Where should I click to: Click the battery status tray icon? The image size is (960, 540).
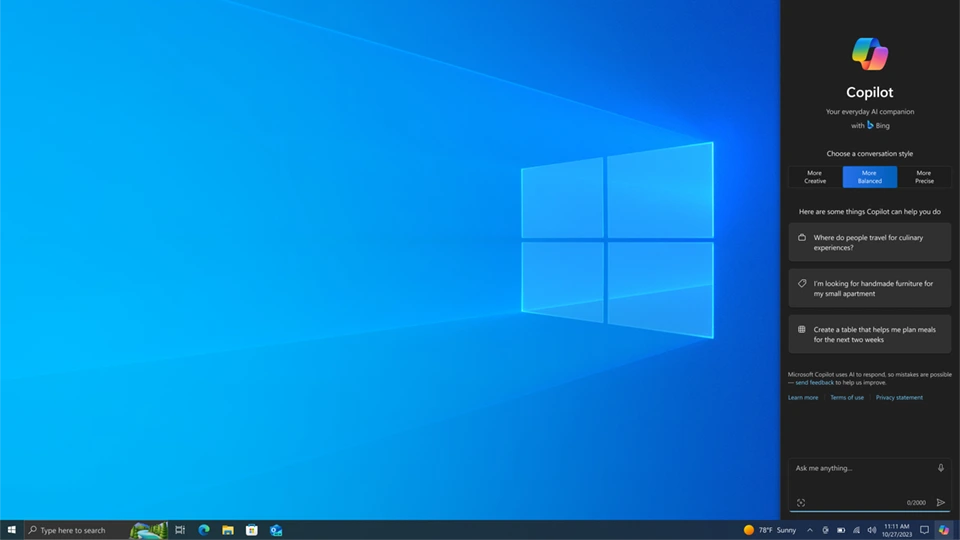point(841,530)
